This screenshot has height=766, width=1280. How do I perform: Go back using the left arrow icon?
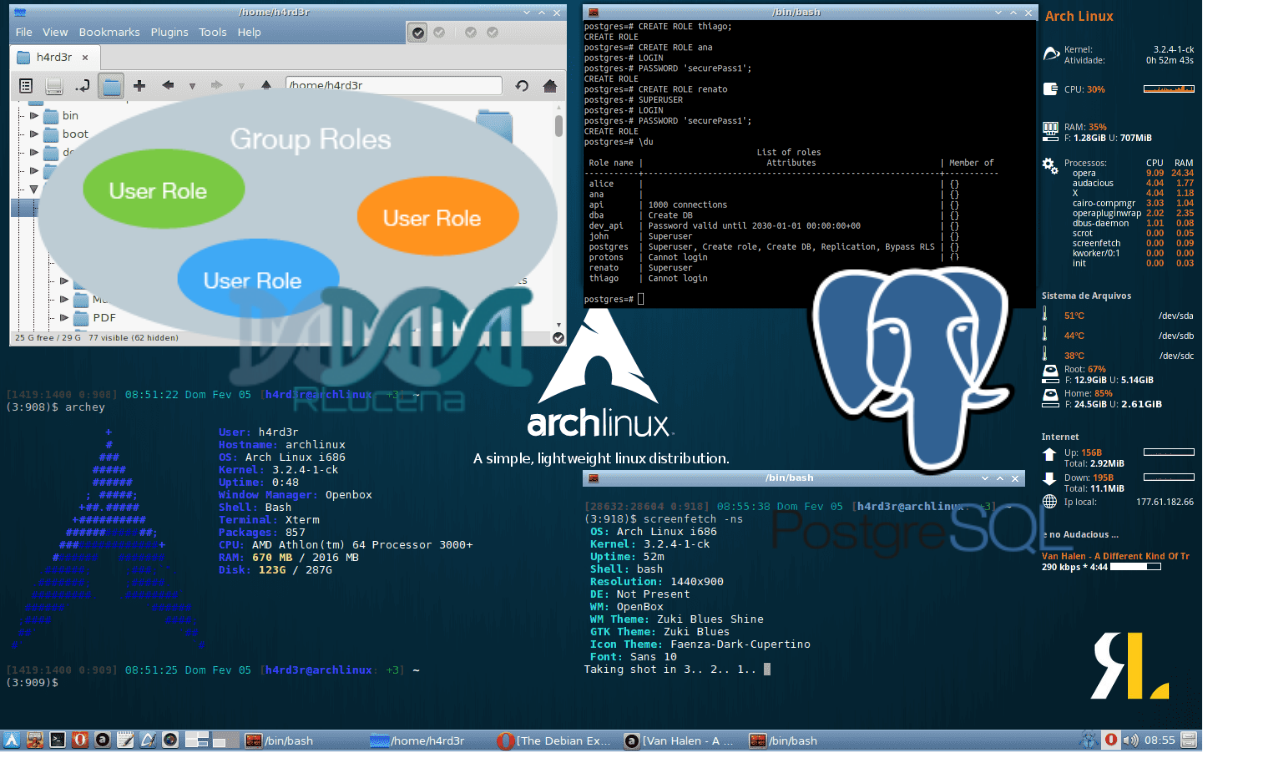click(x=168, y=86)
